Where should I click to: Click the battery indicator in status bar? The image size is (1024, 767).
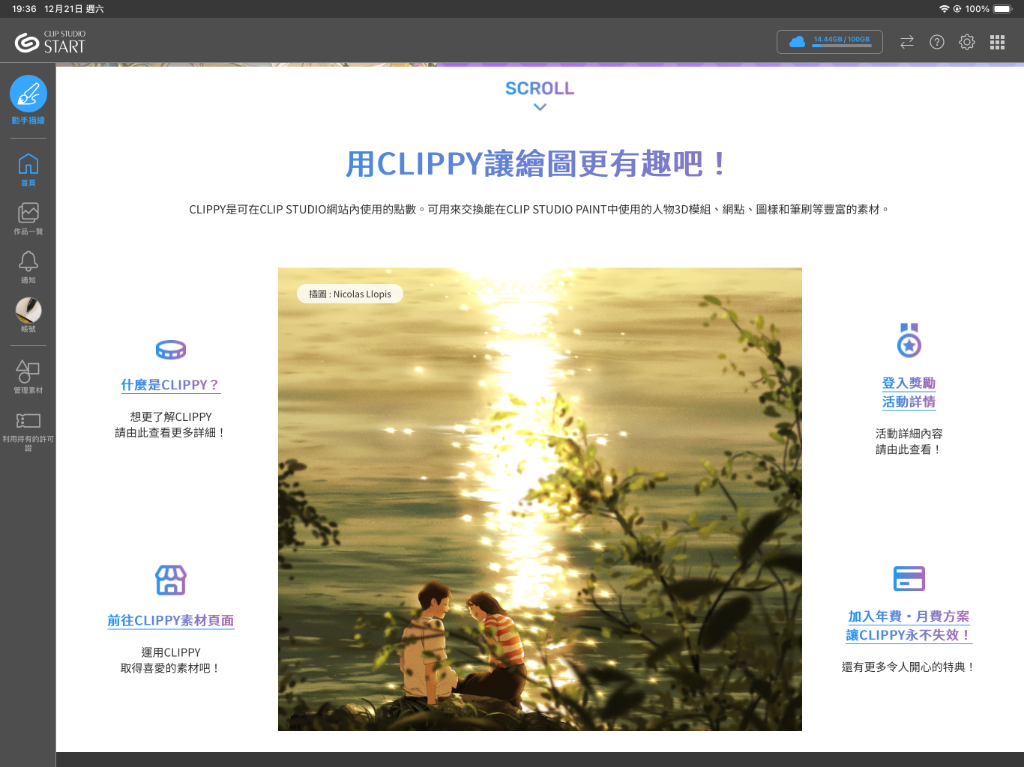click(x=1002, y=8)
